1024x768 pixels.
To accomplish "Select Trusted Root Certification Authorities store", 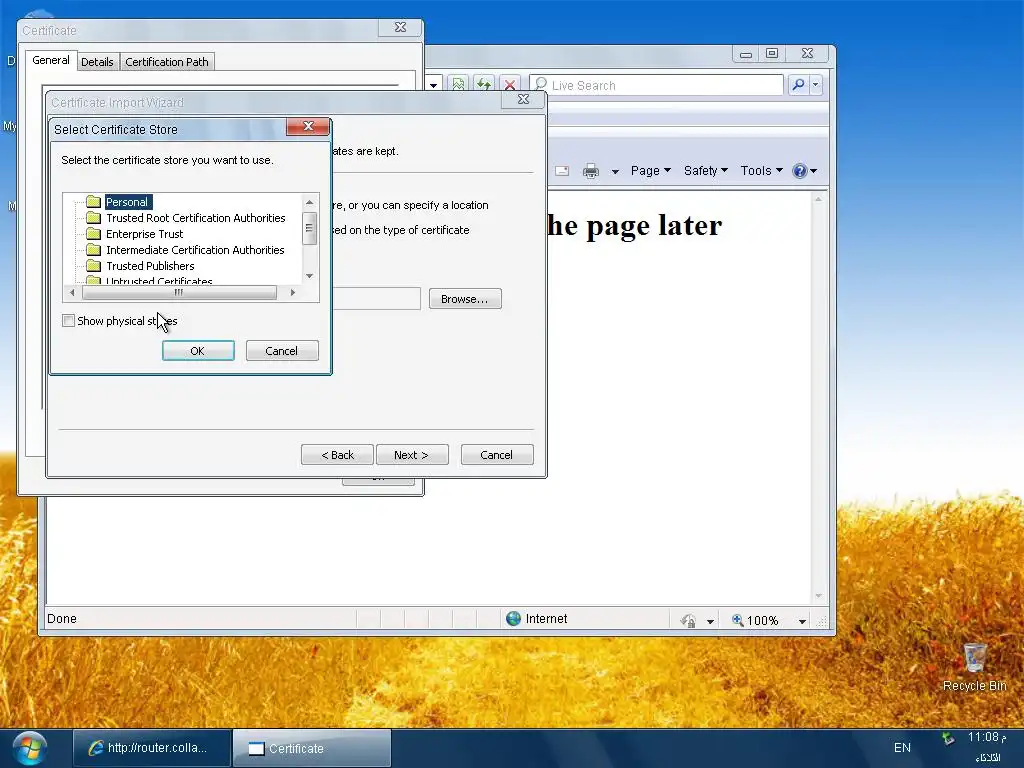I will [x=195, y=218].
